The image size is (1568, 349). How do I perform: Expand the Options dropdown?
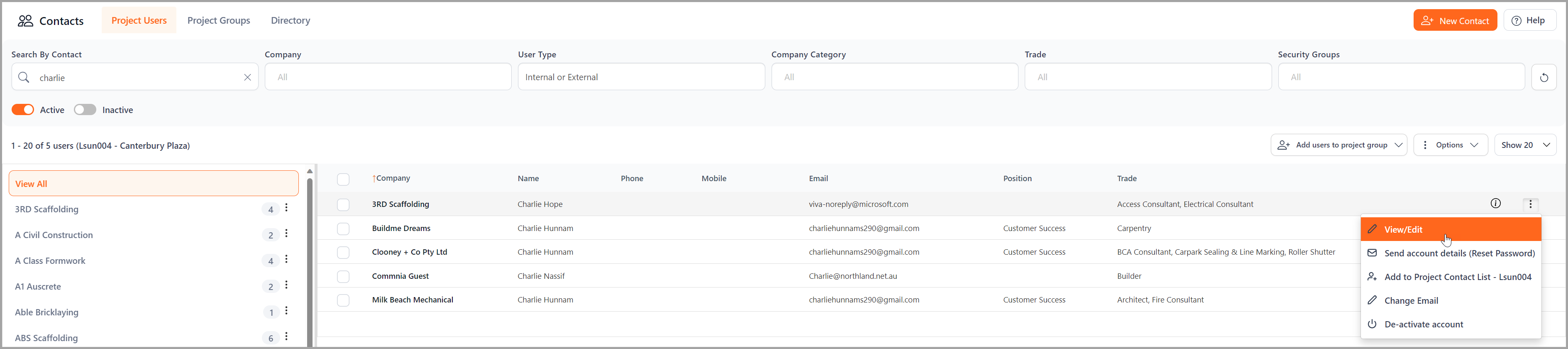pyautogui.click(x=1451, y=145)
